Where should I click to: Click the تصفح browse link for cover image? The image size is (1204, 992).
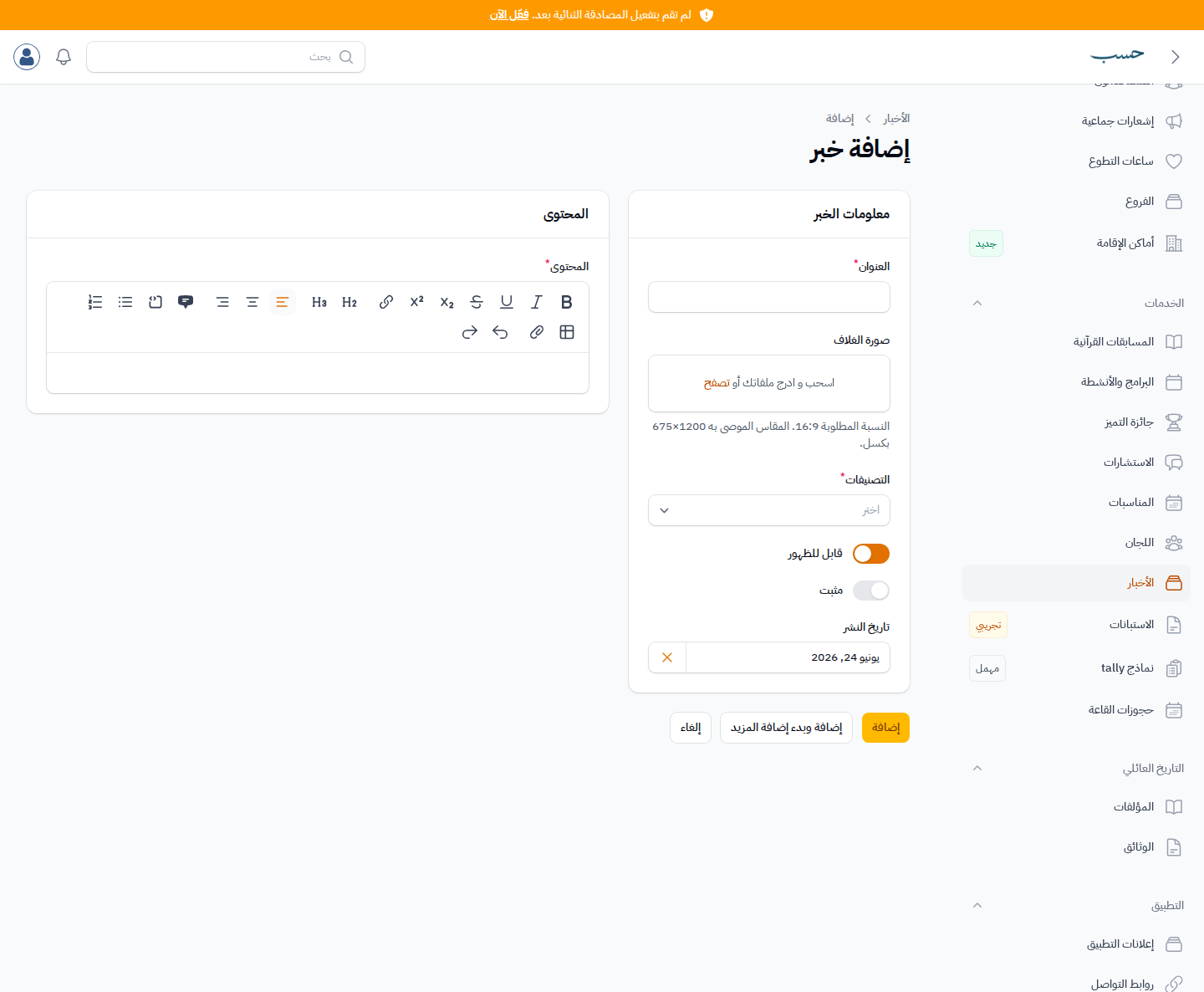pos(717,383)
